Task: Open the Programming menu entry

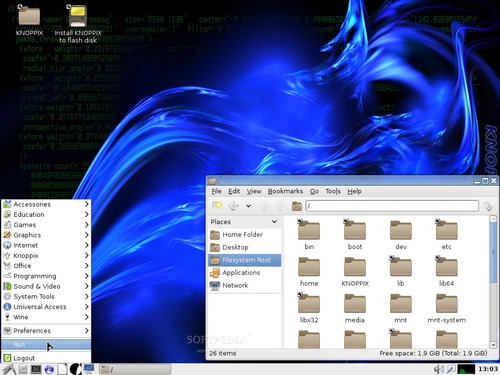Action: point(46,276)
